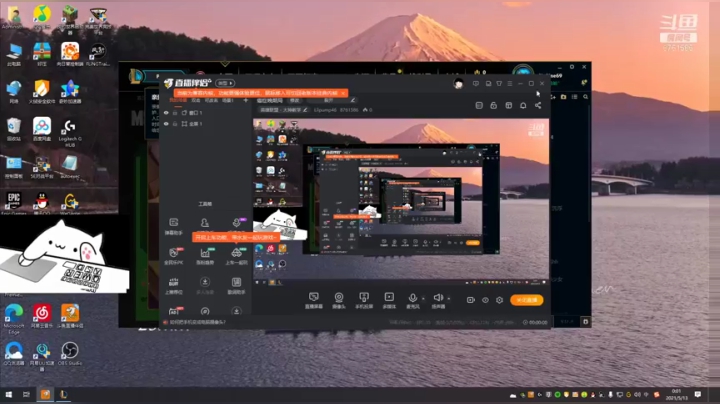Open Task View on the taskbar

[x=26, y=394]
